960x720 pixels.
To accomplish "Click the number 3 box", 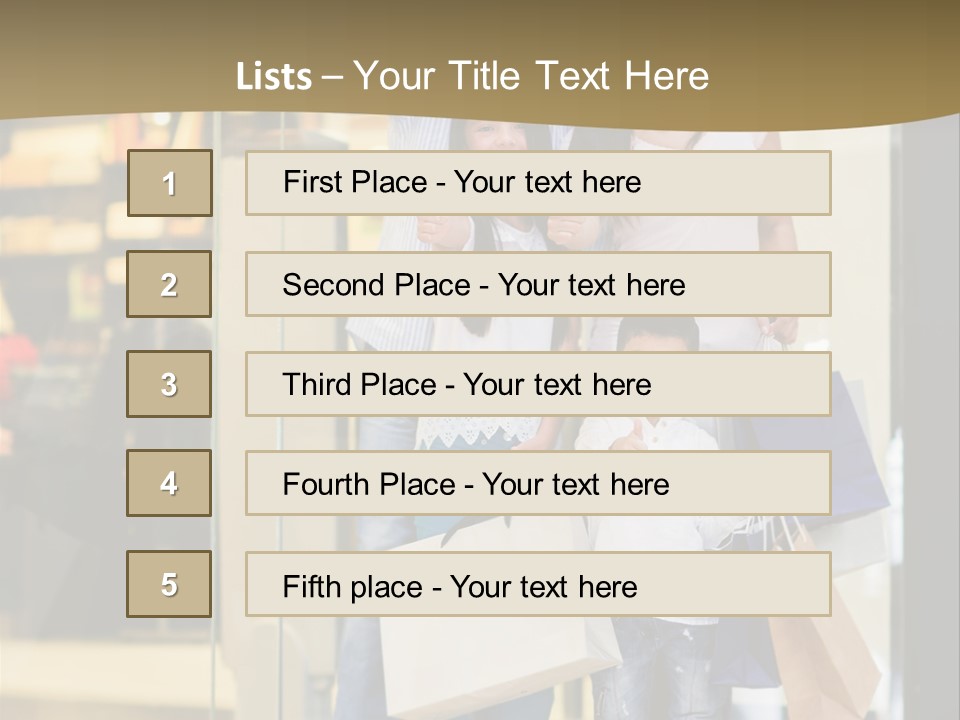I will tap(169, 384).
